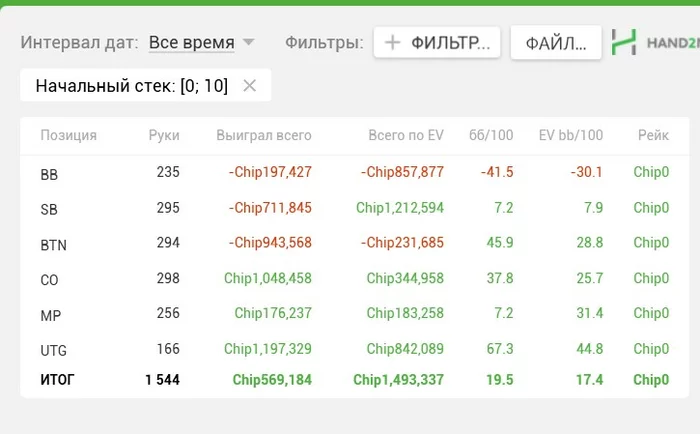This screenshot has width=700, height=434.
Task: Sort by the Позиция column header
Action: click(x=68, y=135)
